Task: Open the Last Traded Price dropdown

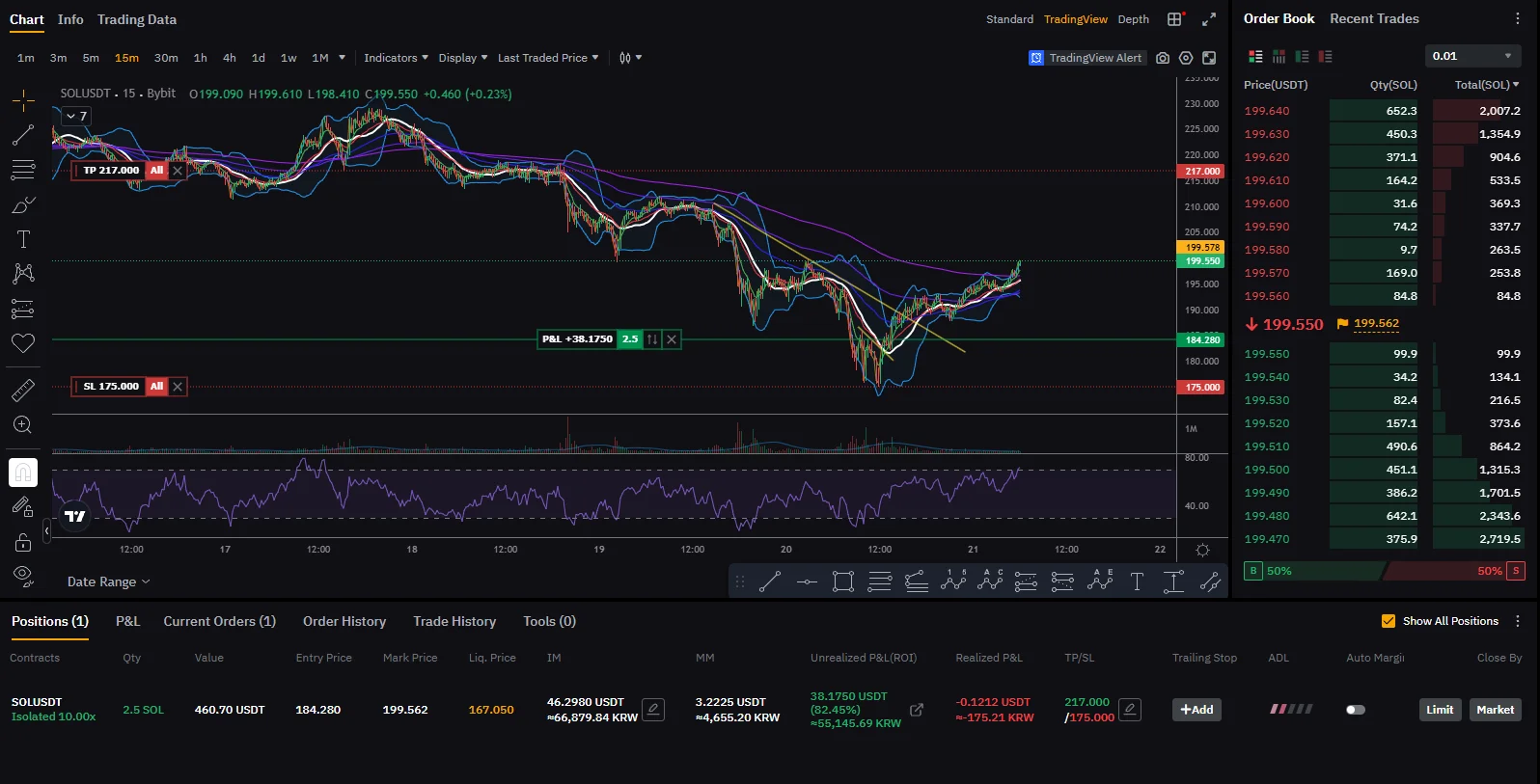Action: click(547, 58)
